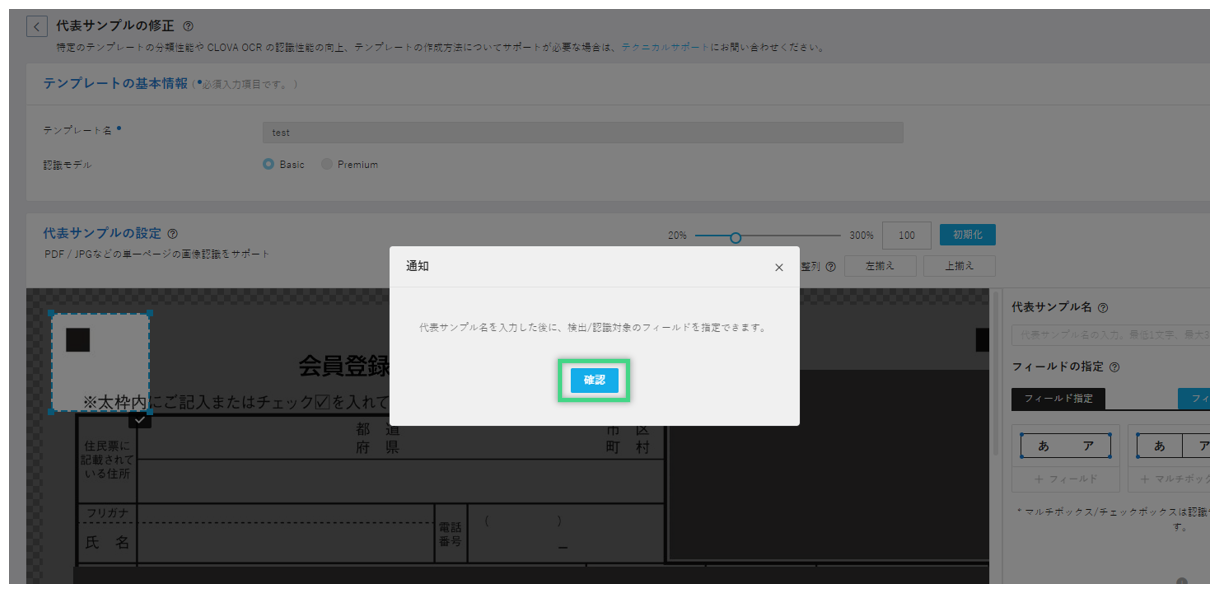Click help icon next to 代表サンプル名
The height and width of the screenshot is (602, 1224).
1103,309
